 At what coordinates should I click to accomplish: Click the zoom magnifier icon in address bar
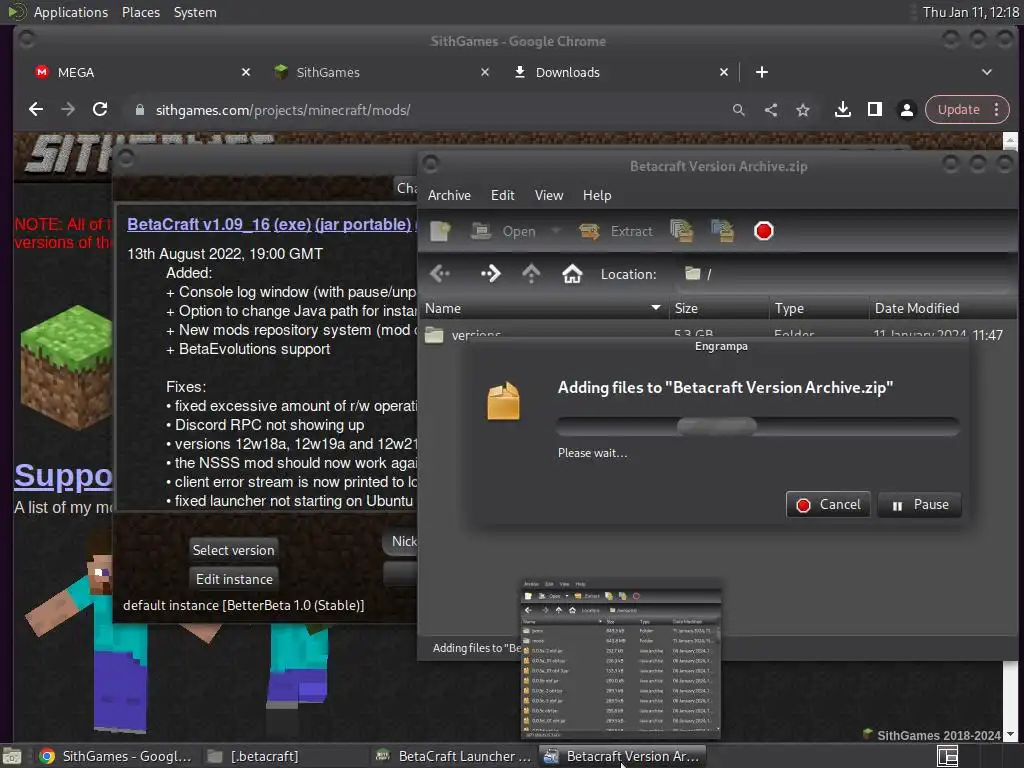coord(739,110)
